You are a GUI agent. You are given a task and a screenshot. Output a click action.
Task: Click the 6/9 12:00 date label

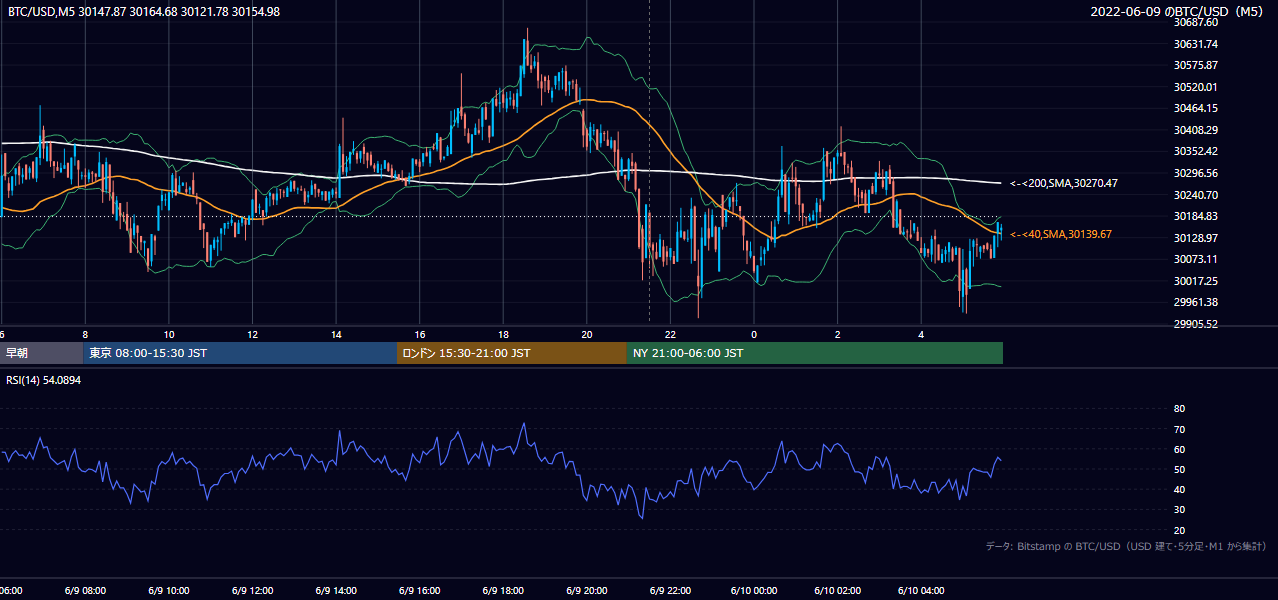pos(253,591)
